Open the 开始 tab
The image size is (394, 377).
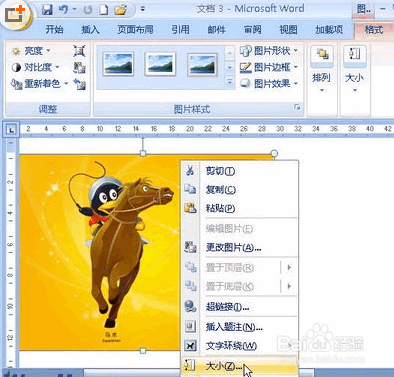pos(54,30)
